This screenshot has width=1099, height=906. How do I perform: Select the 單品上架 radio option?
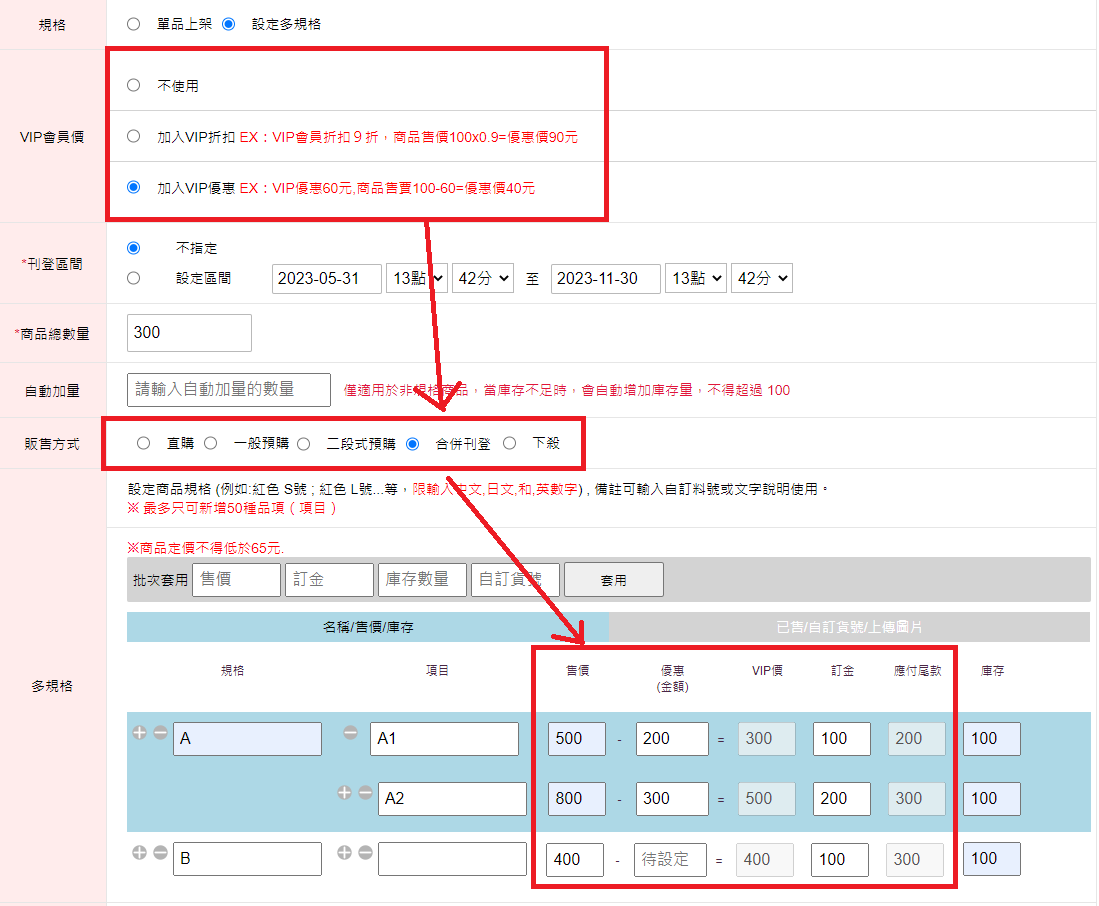click(x=133, y=24)
